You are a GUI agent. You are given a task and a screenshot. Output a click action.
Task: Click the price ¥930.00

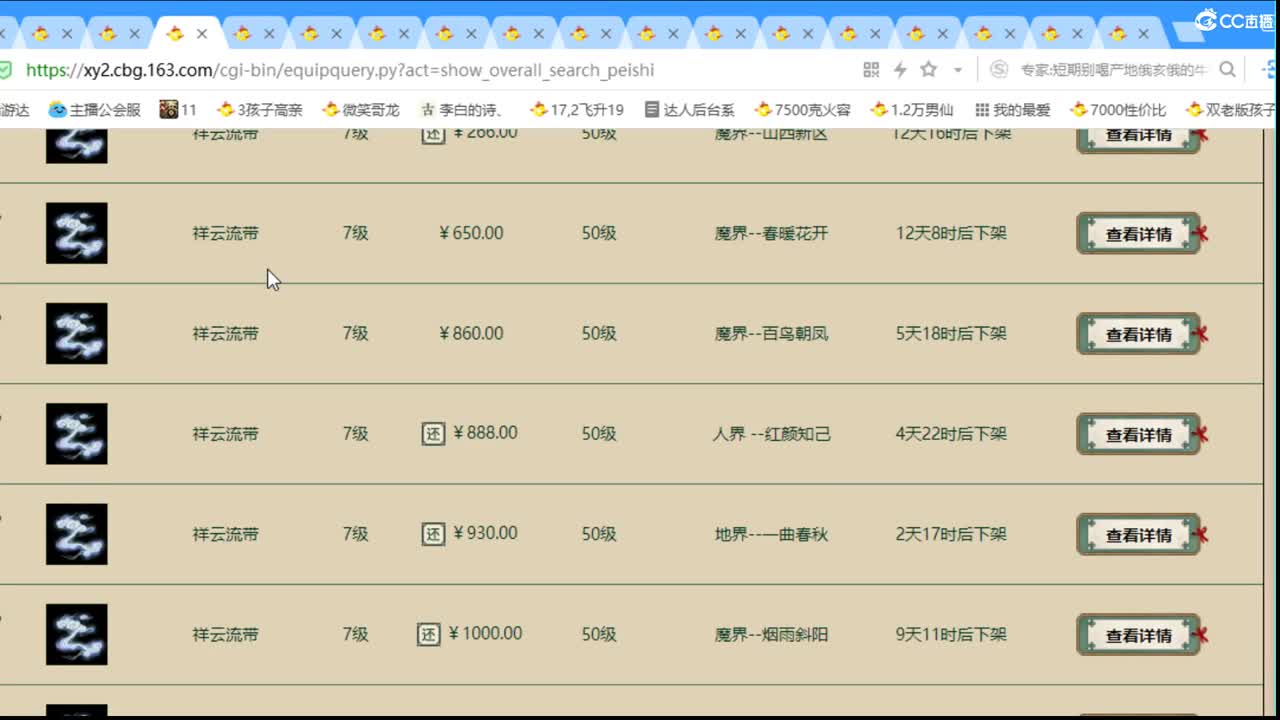pos(485,533)
